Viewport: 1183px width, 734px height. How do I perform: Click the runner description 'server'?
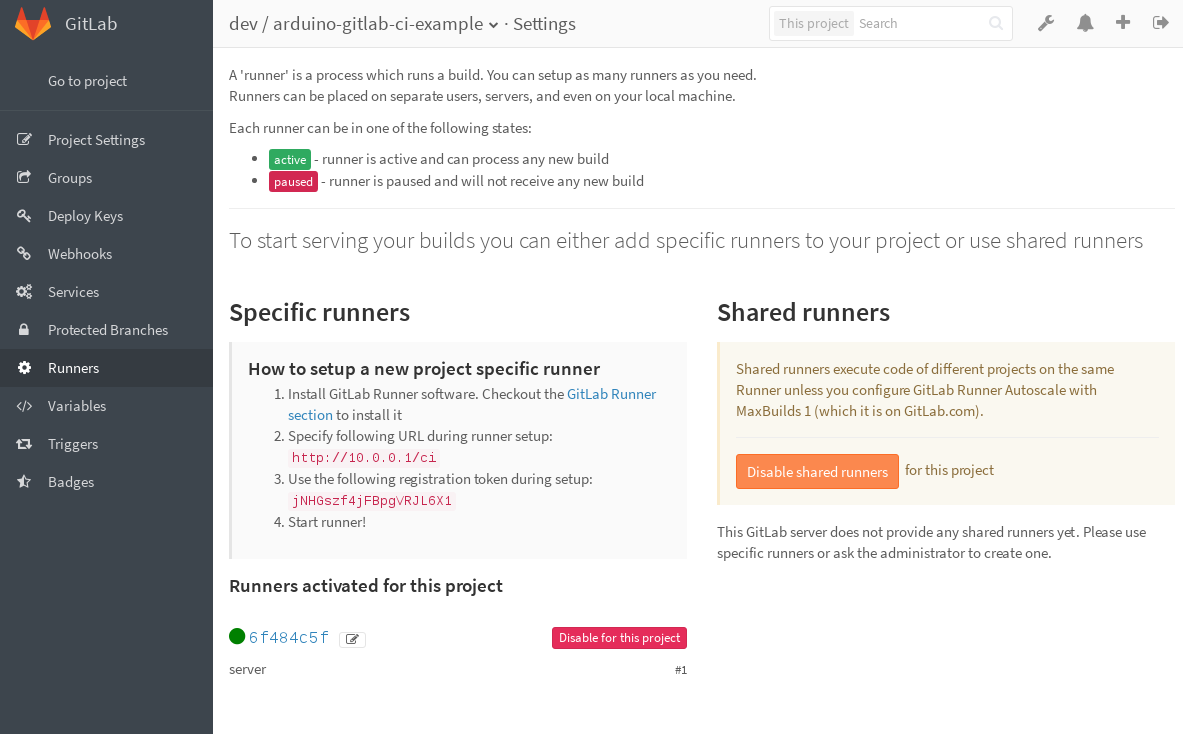pos(247,670)
